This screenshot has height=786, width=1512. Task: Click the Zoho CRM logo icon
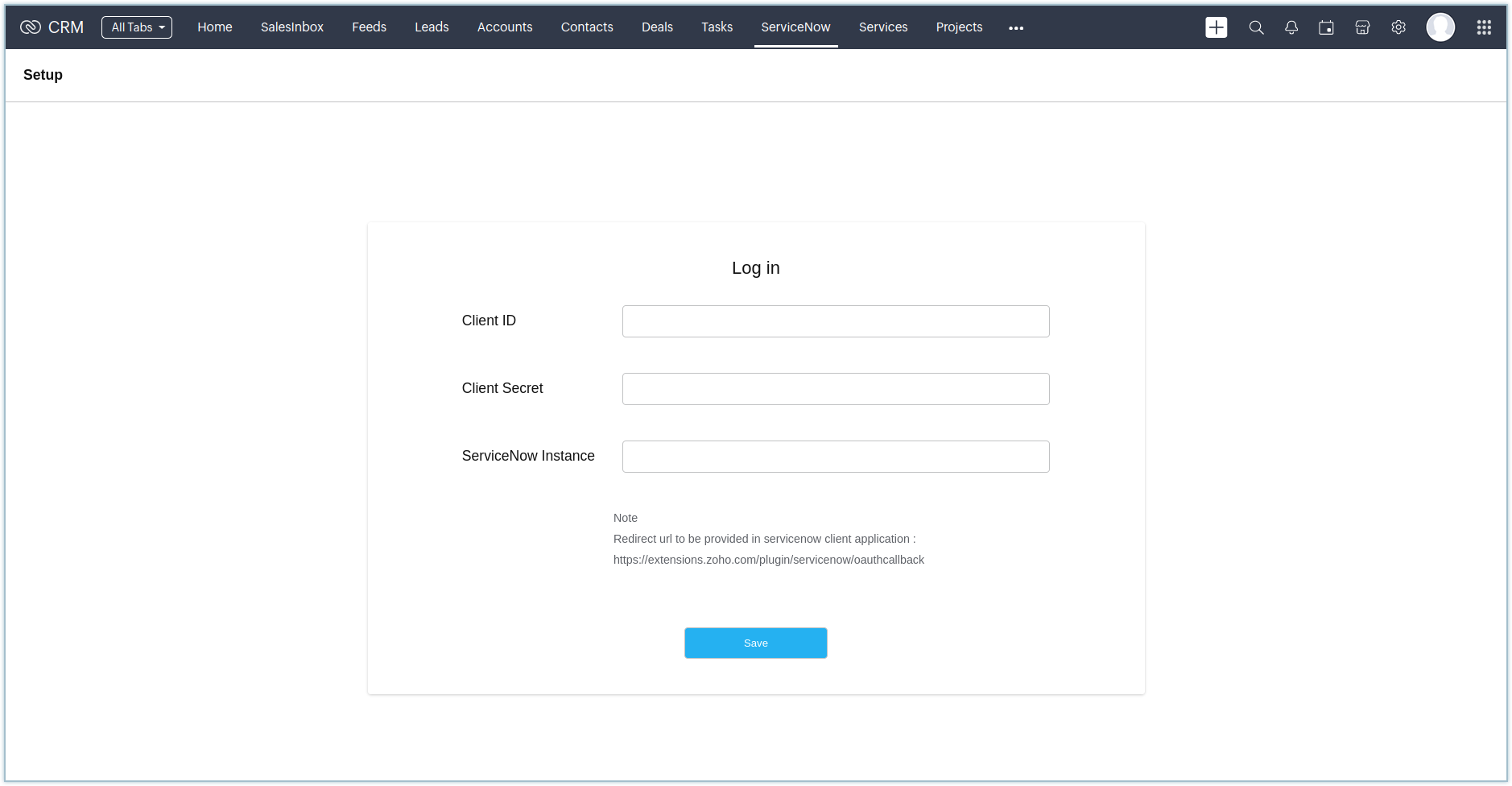tap(31, 27)
